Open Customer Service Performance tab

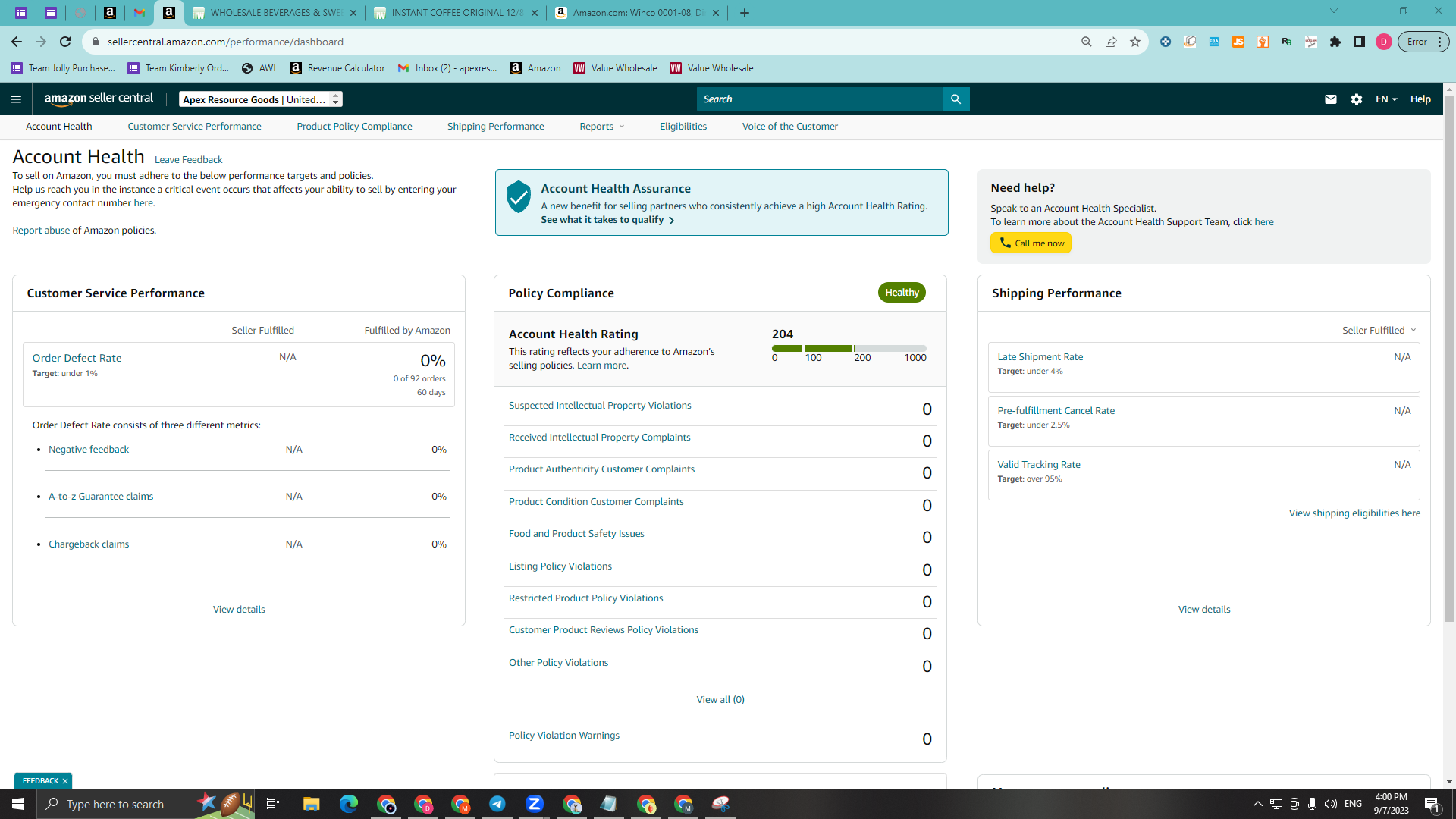194,127
